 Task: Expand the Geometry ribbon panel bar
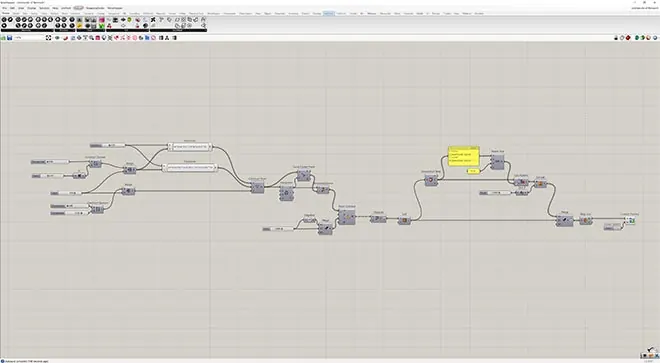pos(27,30)
